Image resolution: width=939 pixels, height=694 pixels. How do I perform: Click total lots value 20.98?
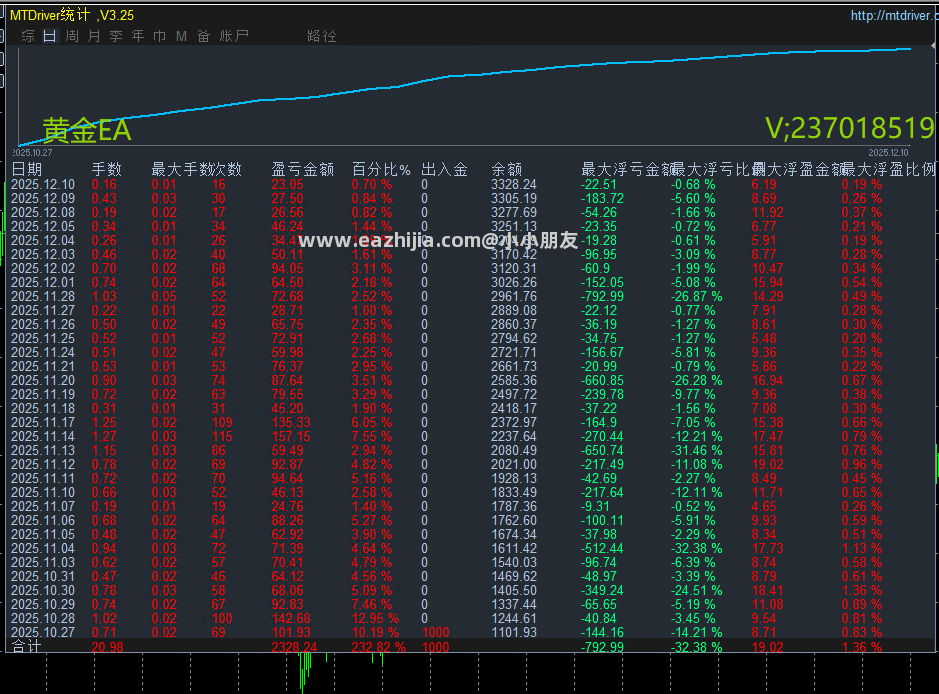[x=107, y=647]
